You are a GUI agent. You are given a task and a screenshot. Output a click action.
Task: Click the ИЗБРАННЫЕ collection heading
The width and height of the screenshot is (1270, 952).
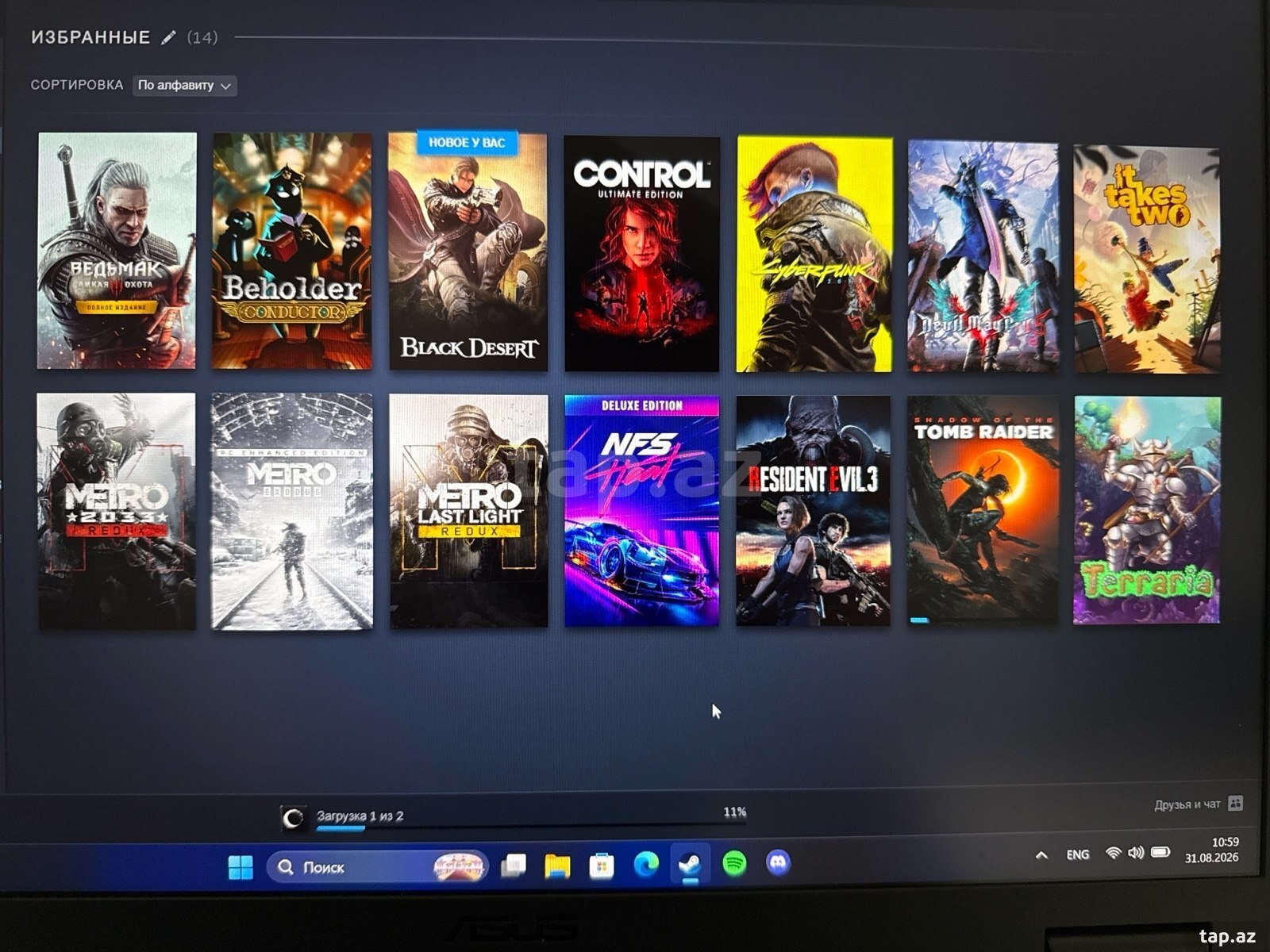(x=90, y=37)
